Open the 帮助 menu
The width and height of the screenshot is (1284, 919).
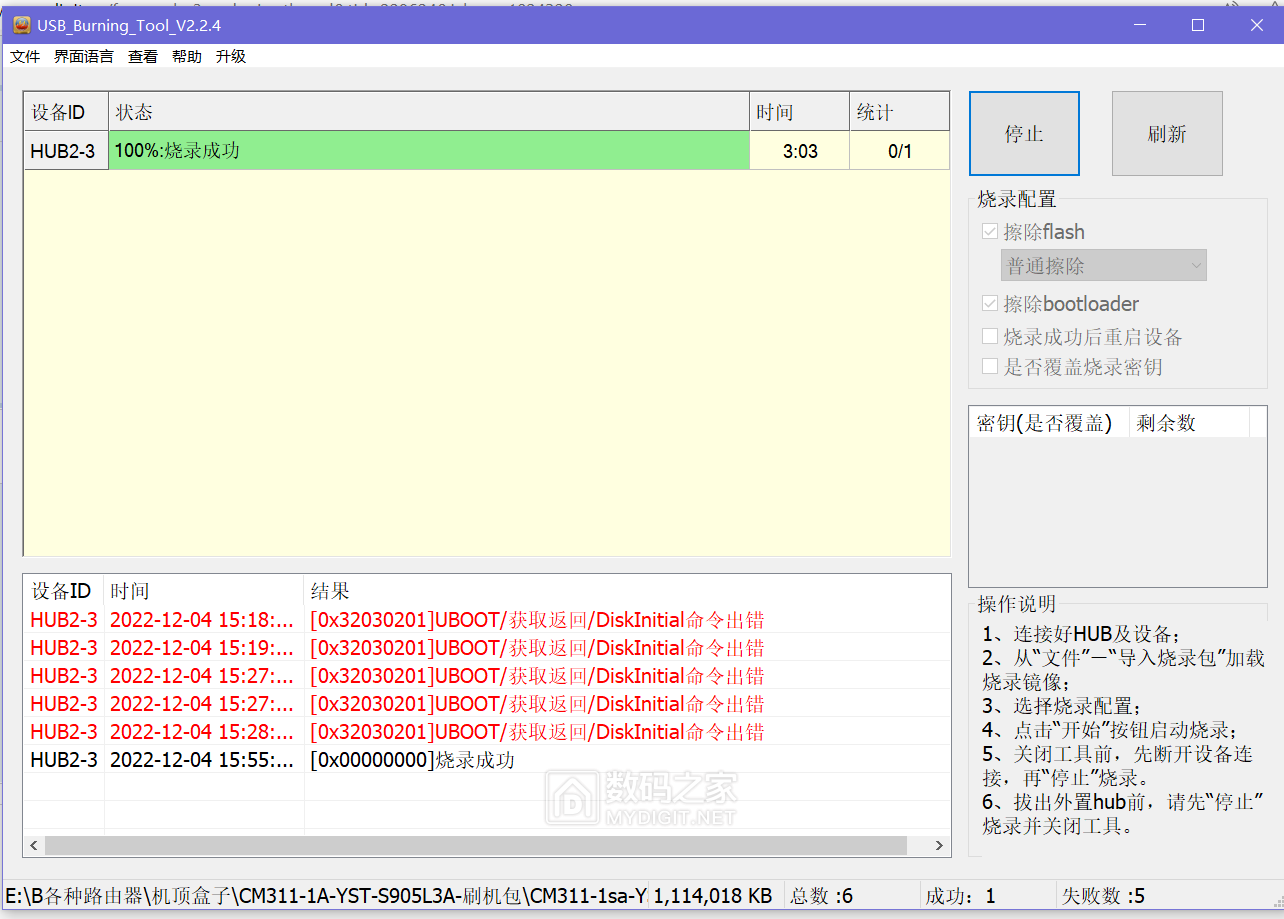click(x=187, y=57)
